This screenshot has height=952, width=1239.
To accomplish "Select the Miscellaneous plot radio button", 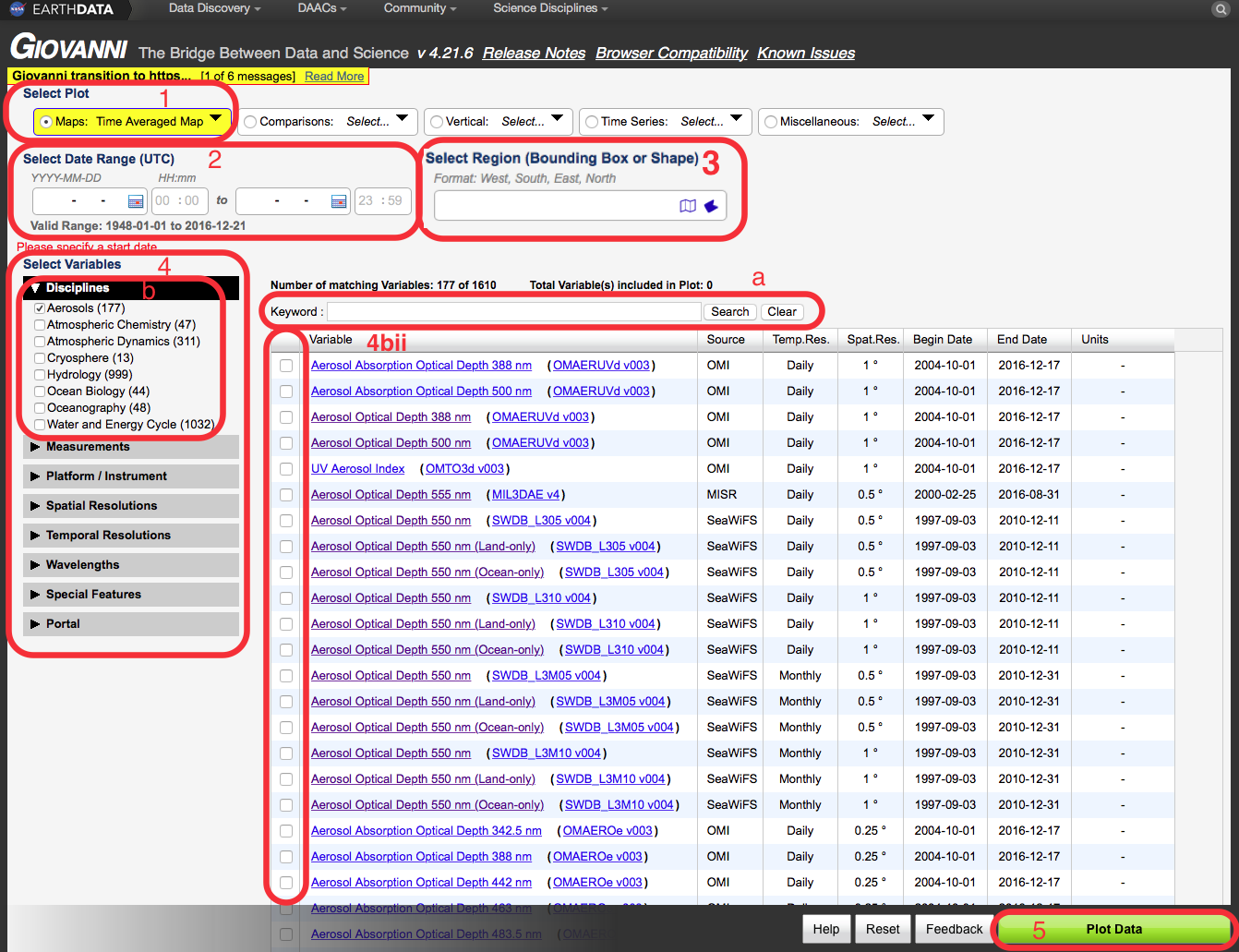I will (x=771, y=122).
